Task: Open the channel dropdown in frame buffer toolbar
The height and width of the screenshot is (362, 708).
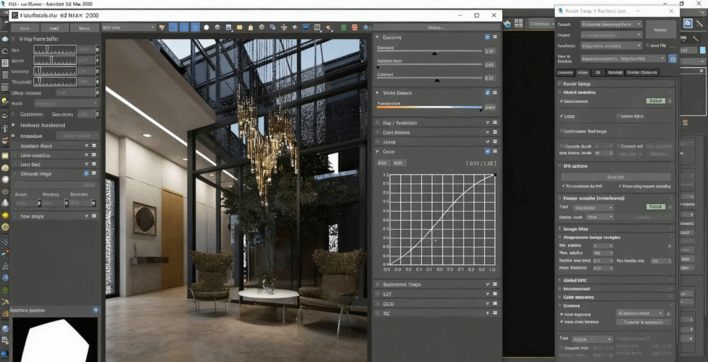Action: click(x=129, y=28)
